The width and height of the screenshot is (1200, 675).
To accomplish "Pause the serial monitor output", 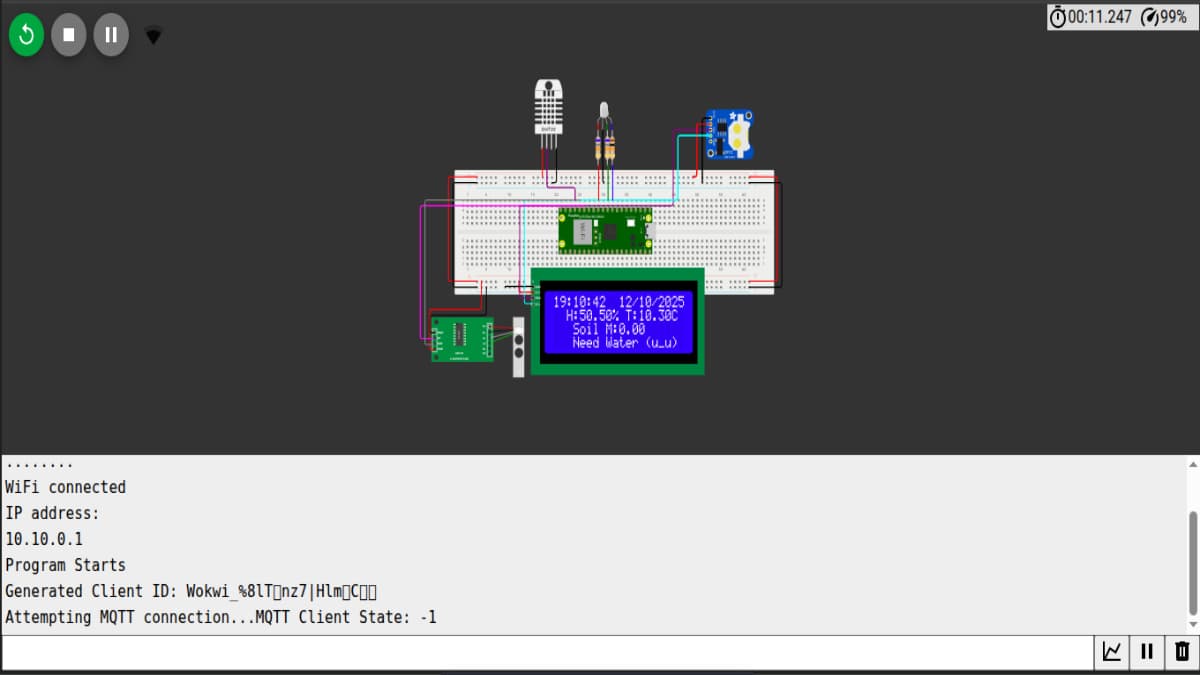I will click(x=1147, y=651).
